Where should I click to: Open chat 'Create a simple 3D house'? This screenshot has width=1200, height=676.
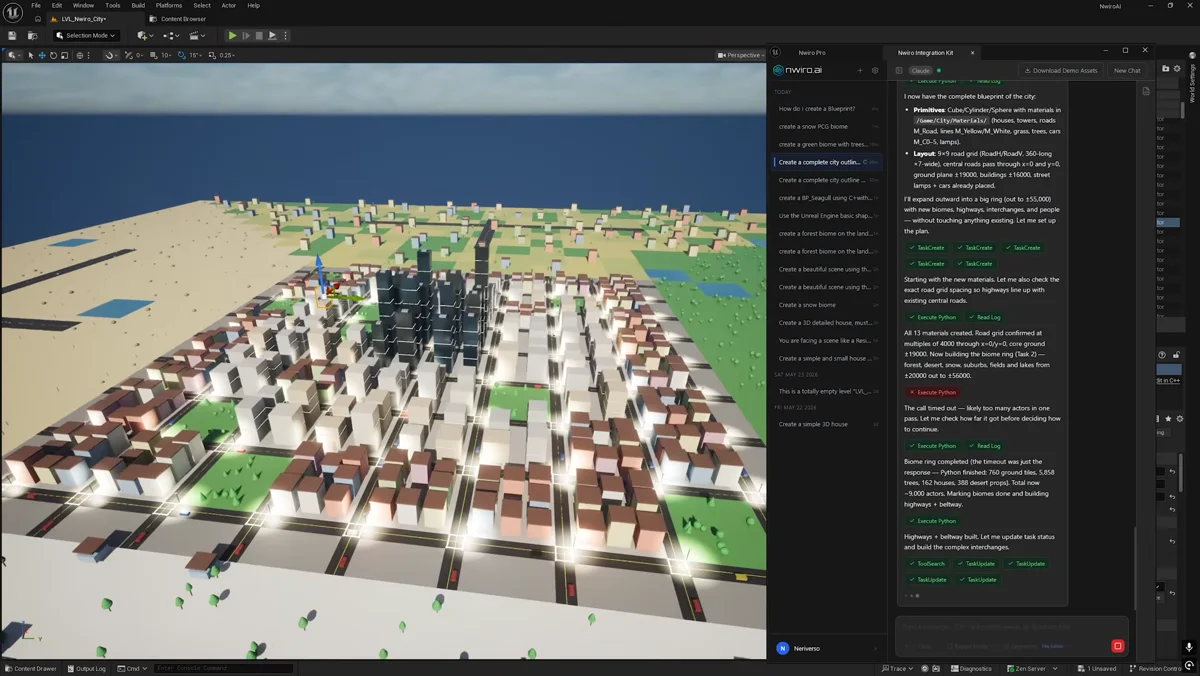coord(827,424)
